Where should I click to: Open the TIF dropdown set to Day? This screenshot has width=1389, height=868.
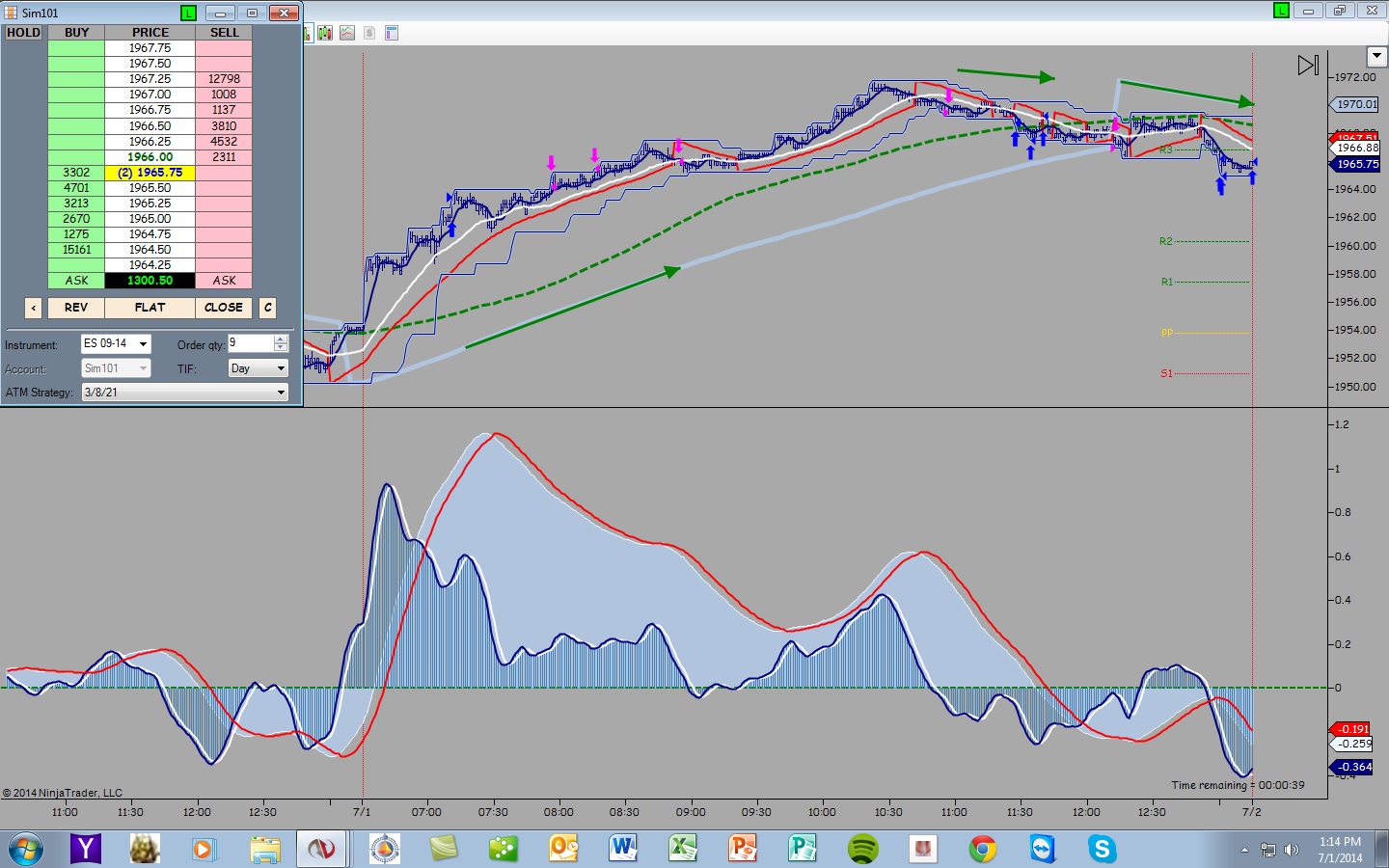pos(259,368)
